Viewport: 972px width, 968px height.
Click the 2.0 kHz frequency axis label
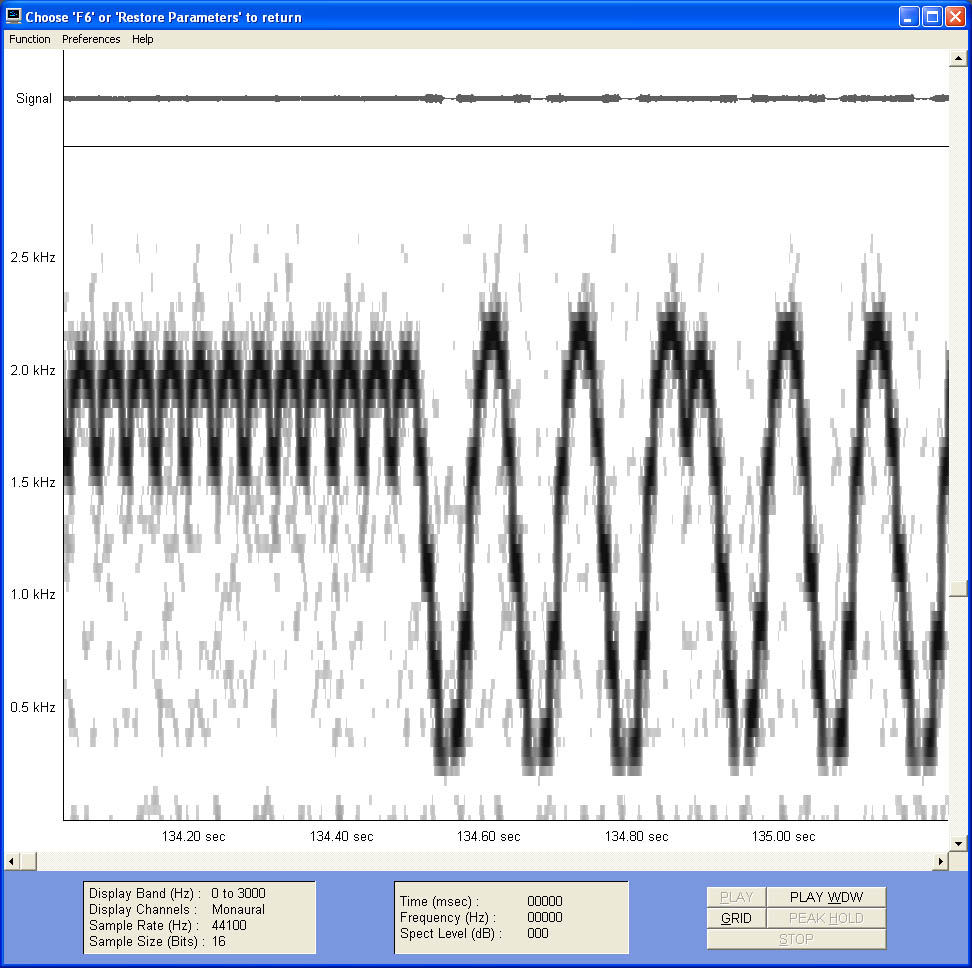pos(33,370)
